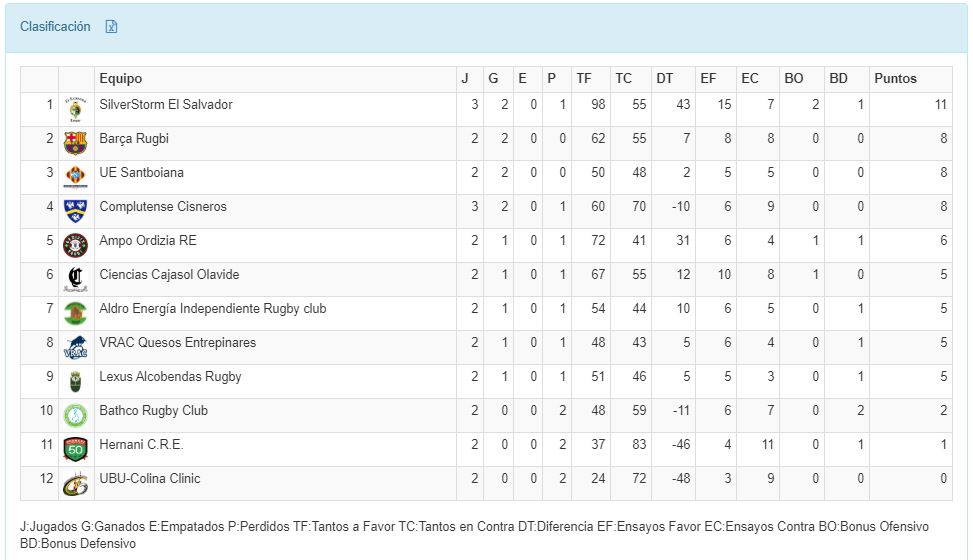Click the VRAC Quesos Entrepinares logo
The image size is (973, 560).
tap(76, 347)
